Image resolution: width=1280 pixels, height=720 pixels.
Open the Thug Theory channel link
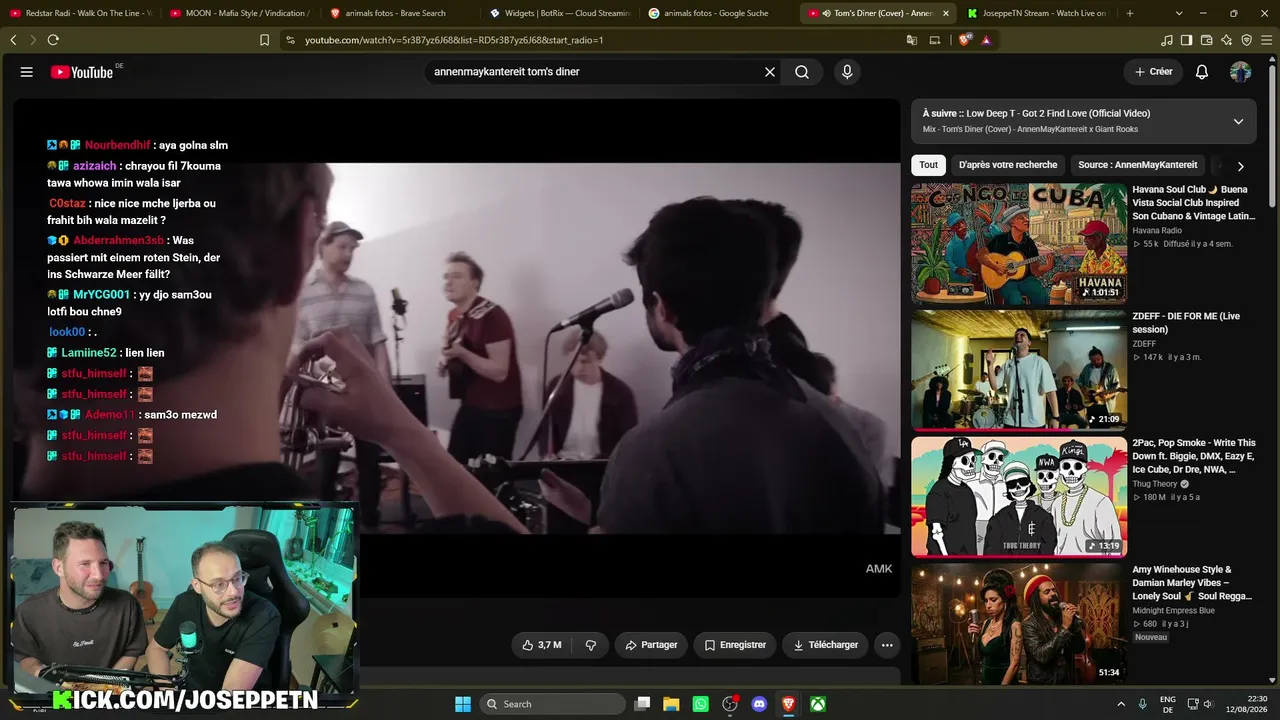point(1155,484)
